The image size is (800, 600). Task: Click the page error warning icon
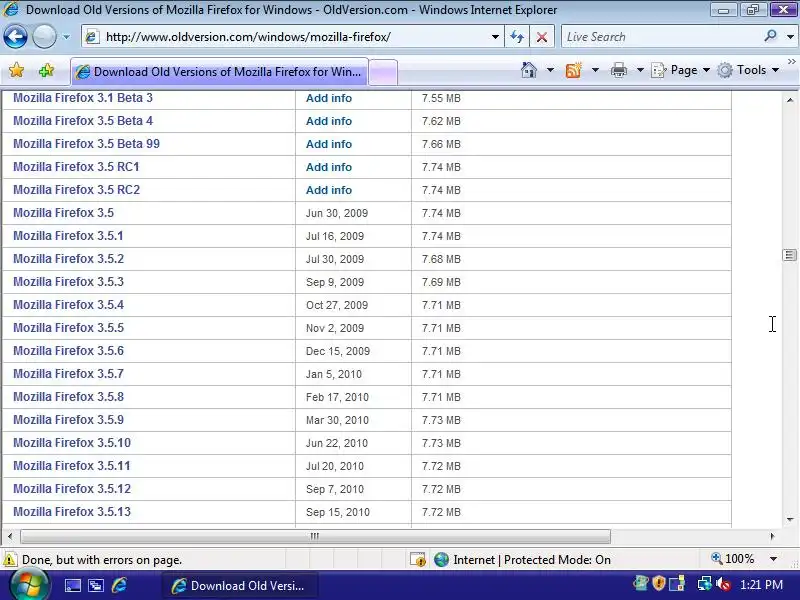click(x=10, y=560)
